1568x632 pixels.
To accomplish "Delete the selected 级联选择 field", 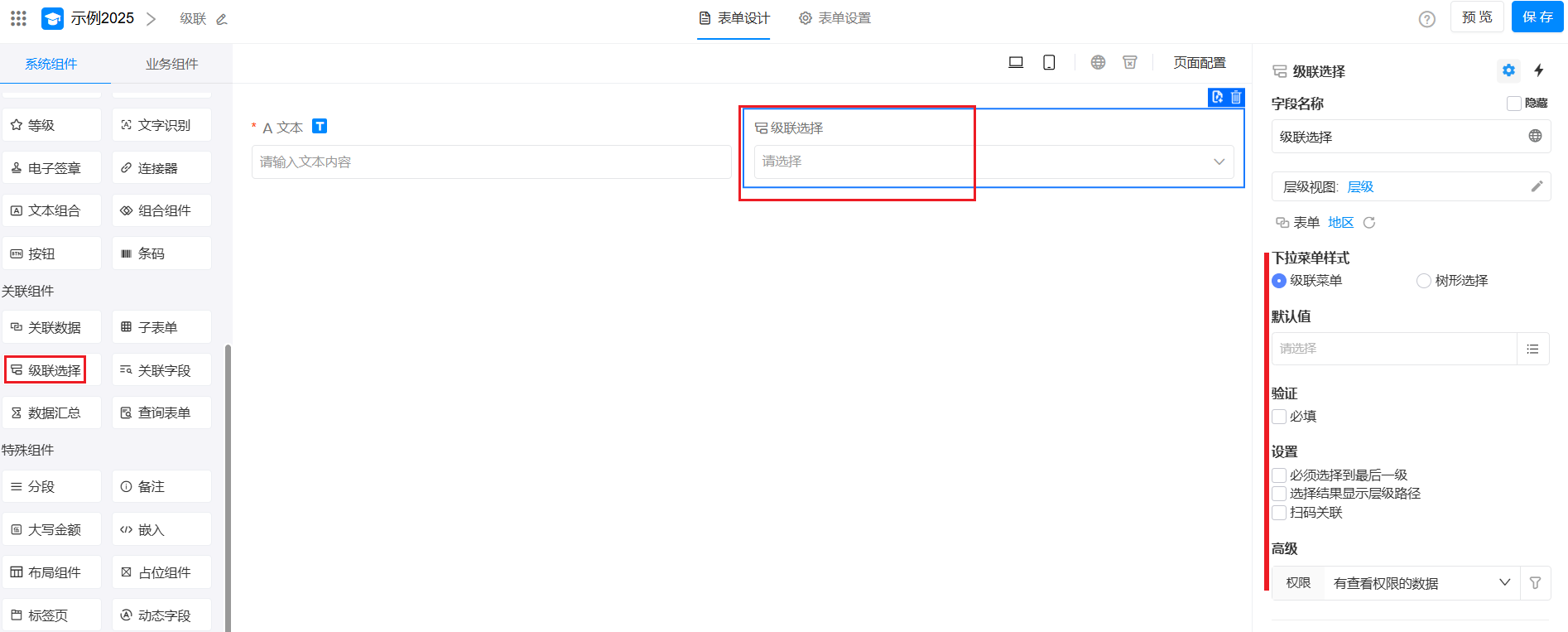I will 1236,97.
